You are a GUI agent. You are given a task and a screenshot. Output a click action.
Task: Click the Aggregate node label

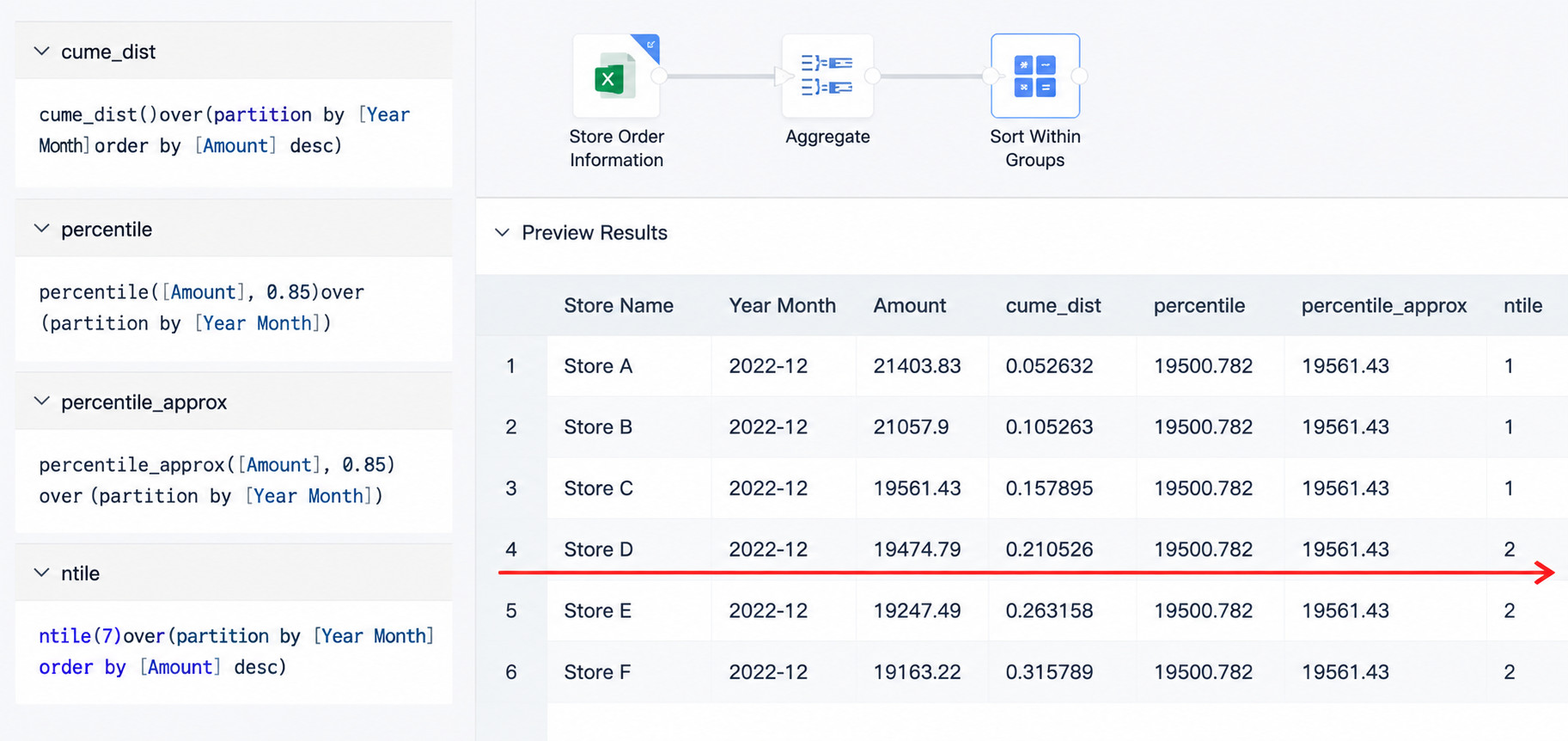[827, 137]
